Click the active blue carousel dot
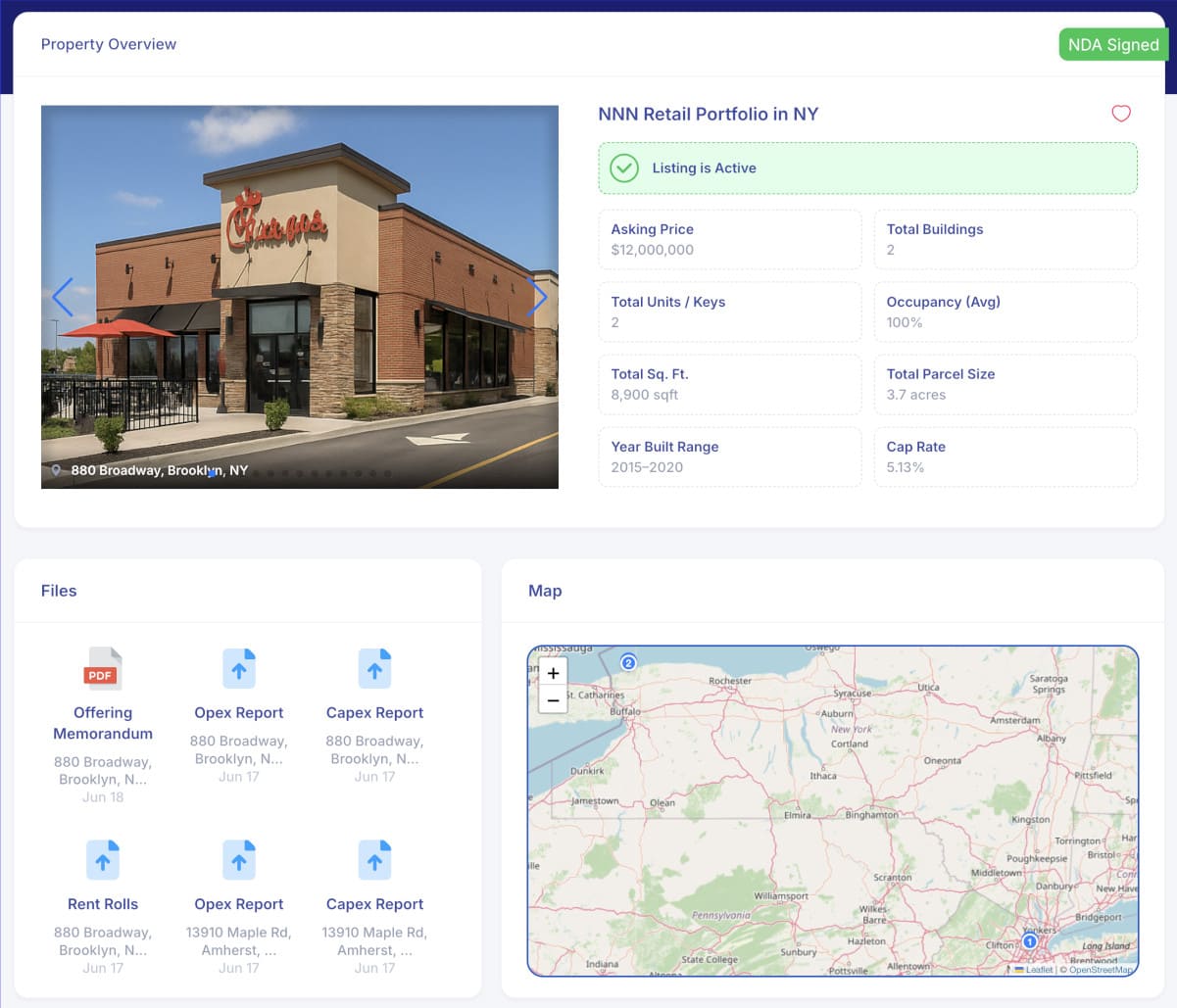Viewport: 1177px width, 1008px height. (x=212, y=473)
